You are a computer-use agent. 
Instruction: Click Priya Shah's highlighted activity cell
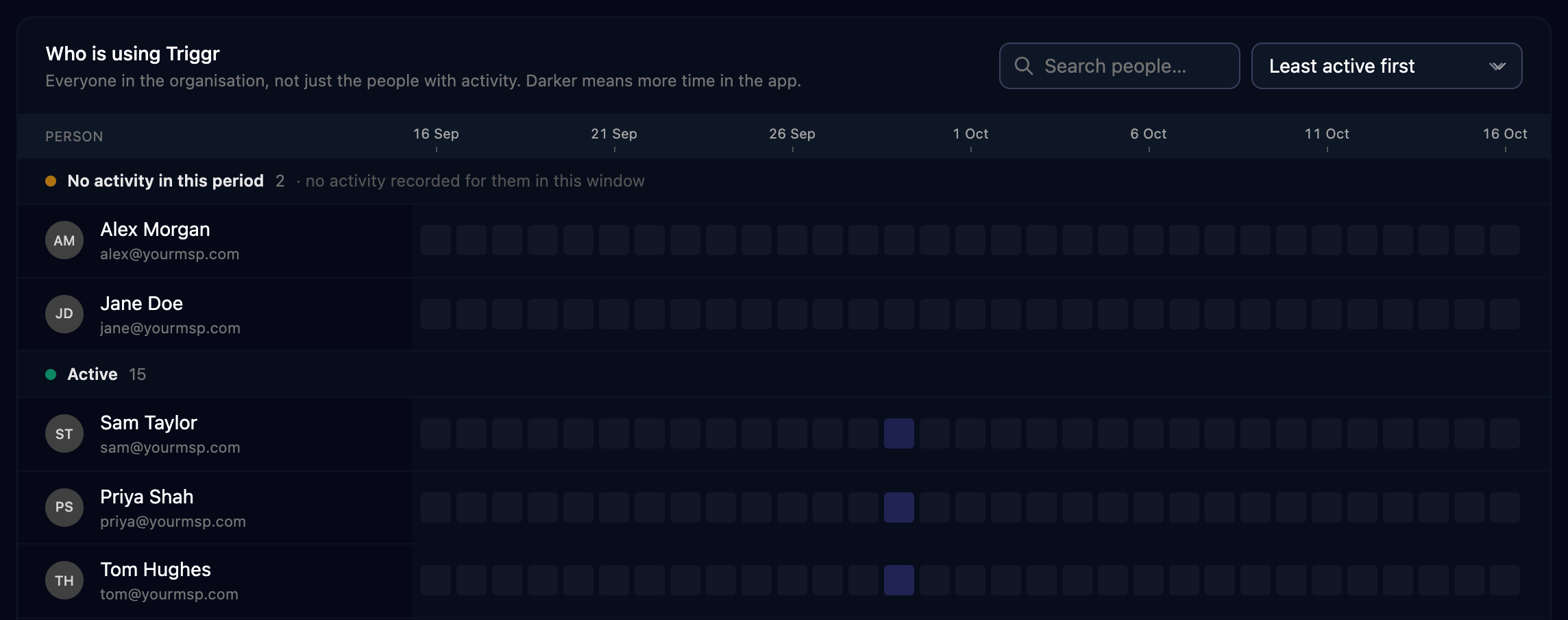click(899, 508)
